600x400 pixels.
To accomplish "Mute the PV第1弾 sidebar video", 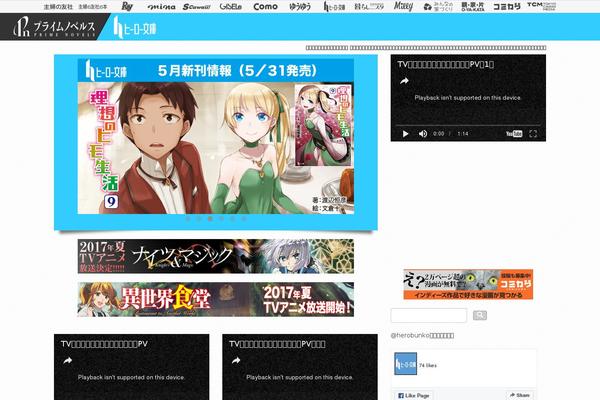I will 423,134.
